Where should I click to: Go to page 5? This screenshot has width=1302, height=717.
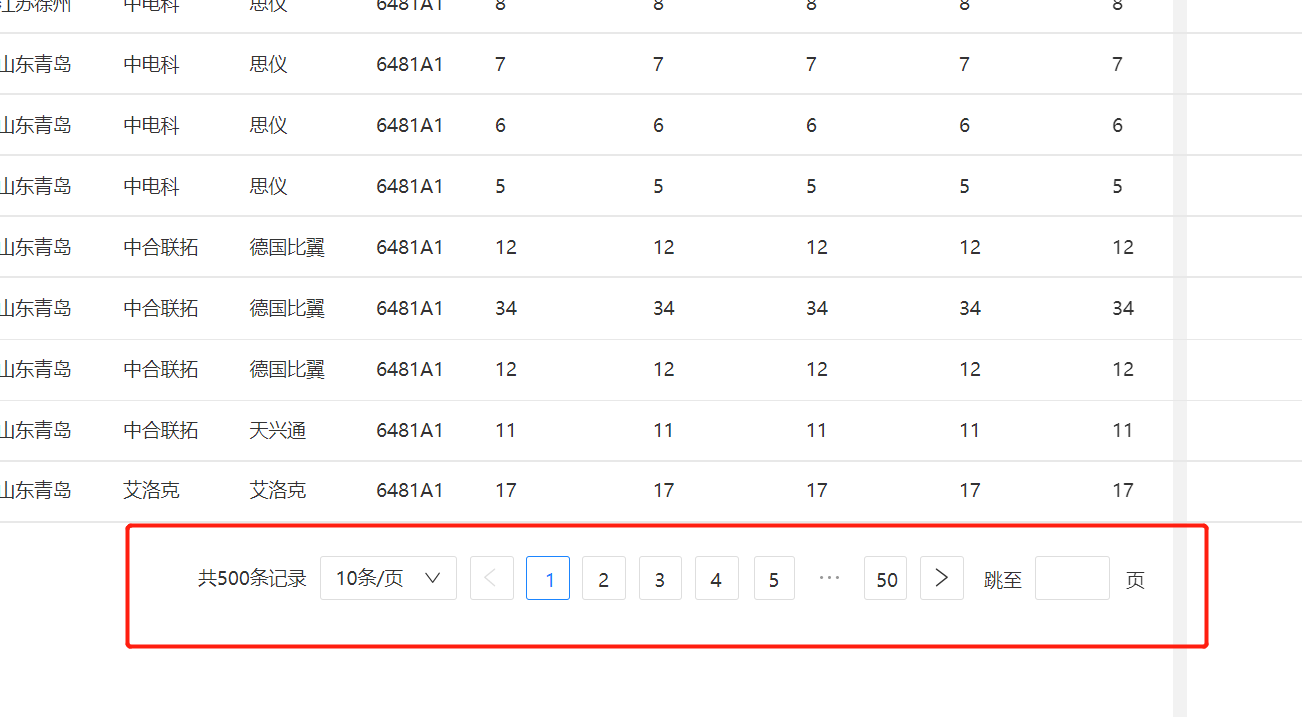774,578
